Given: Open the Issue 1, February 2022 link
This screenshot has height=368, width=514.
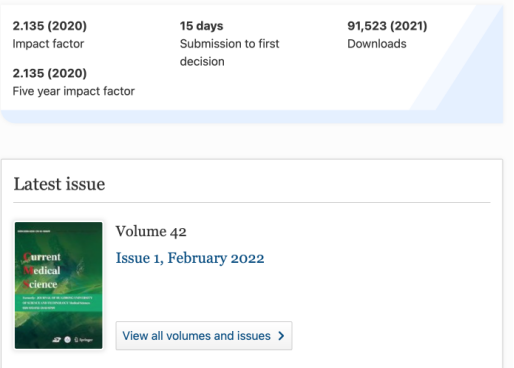Looking at the screenshot, I should coord(190,258).
